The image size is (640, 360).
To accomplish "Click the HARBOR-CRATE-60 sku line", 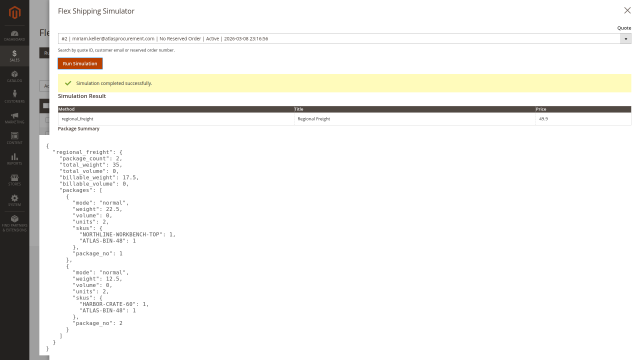I will coord(114,304).
